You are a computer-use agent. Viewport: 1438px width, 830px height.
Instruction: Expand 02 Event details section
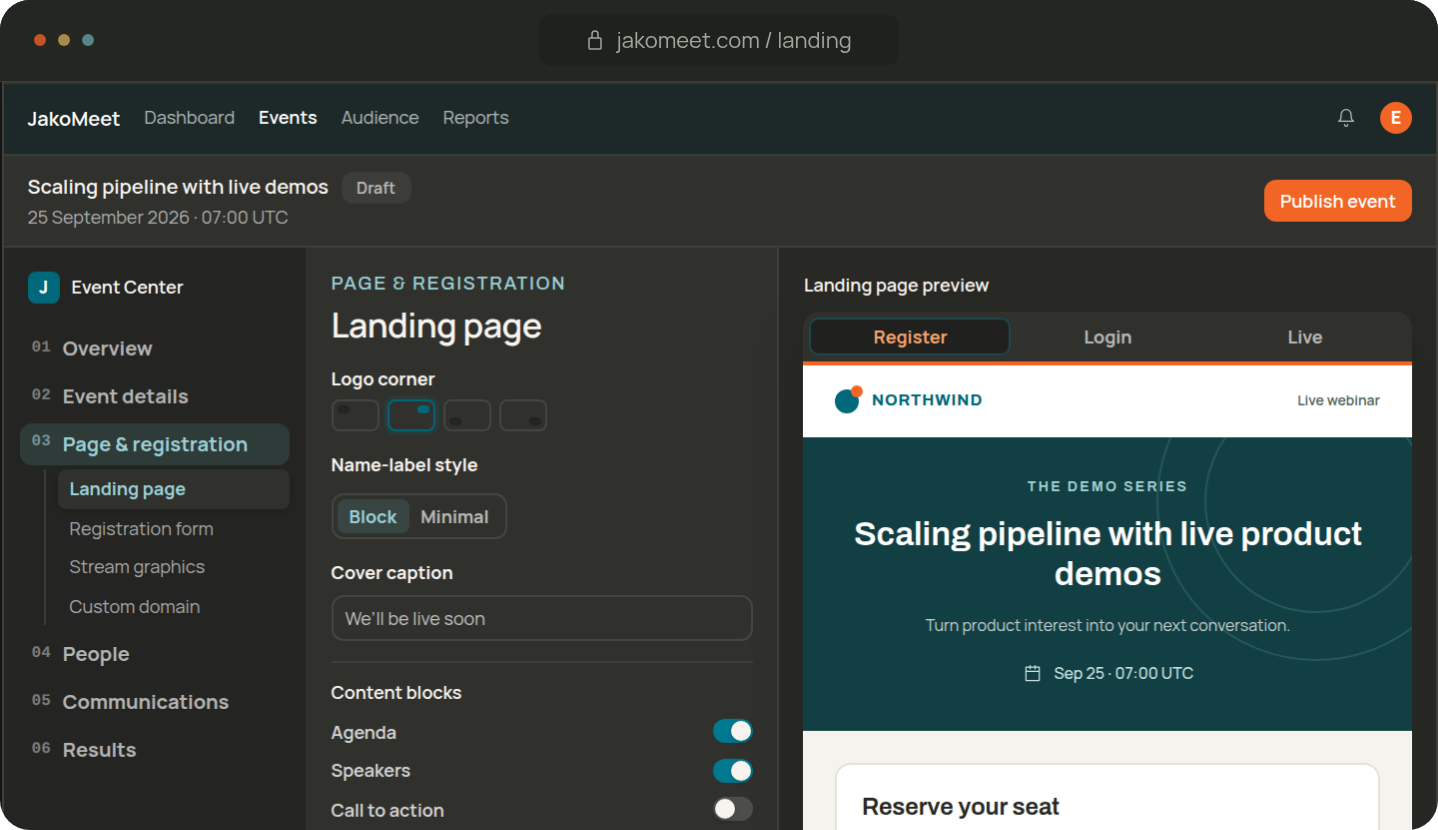pos(155,396)
